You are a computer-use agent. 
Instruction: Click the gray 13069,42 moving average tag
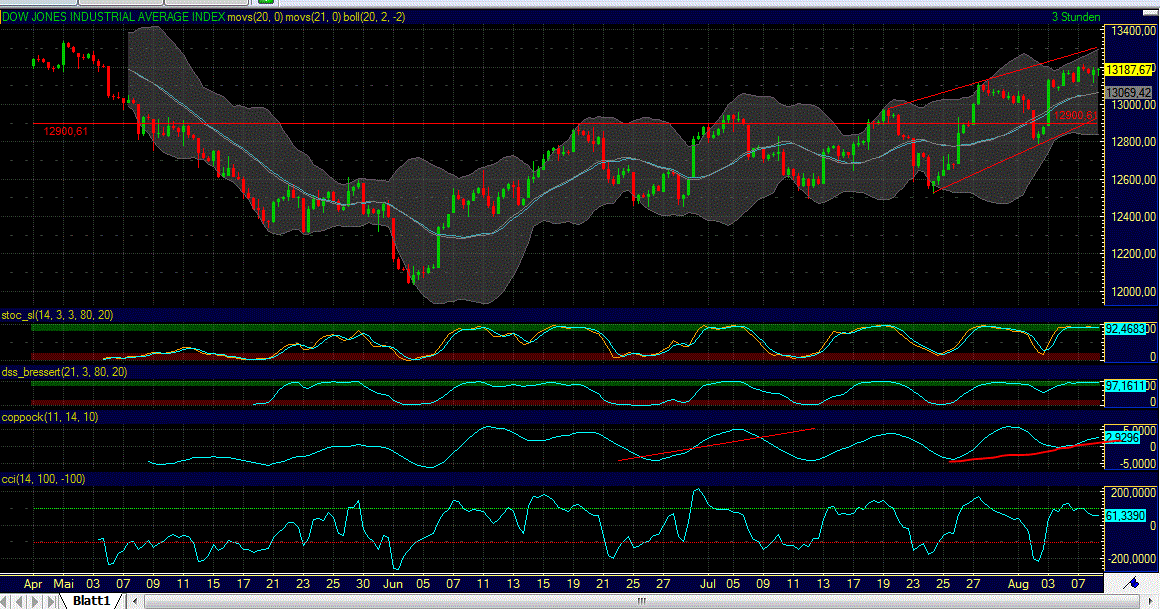[1128, 92]
